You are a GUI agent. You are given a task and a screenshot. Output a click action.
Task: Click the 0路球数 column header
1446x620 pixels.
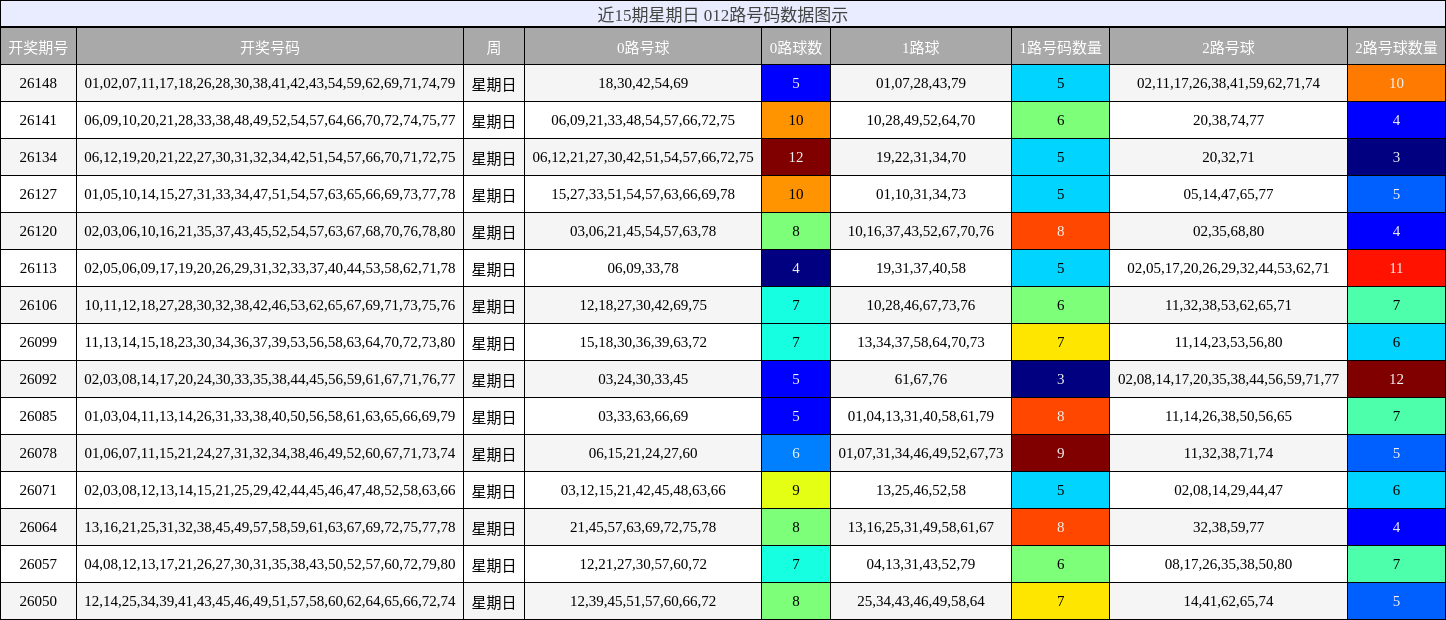coord(796,47)
